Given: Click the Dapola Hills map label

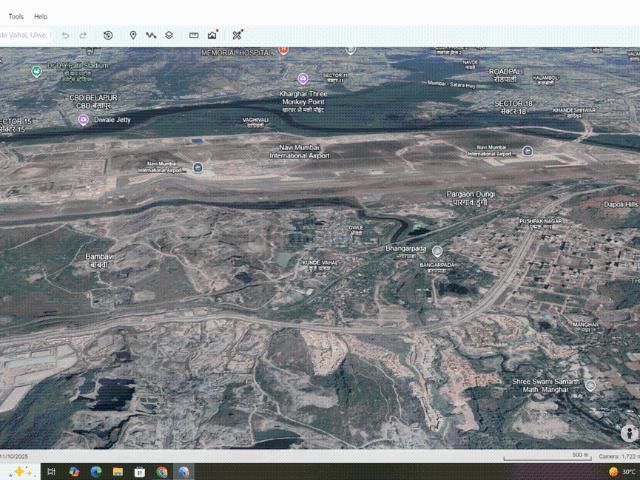Looking at the screenshot, I should (x=620, y=204).
